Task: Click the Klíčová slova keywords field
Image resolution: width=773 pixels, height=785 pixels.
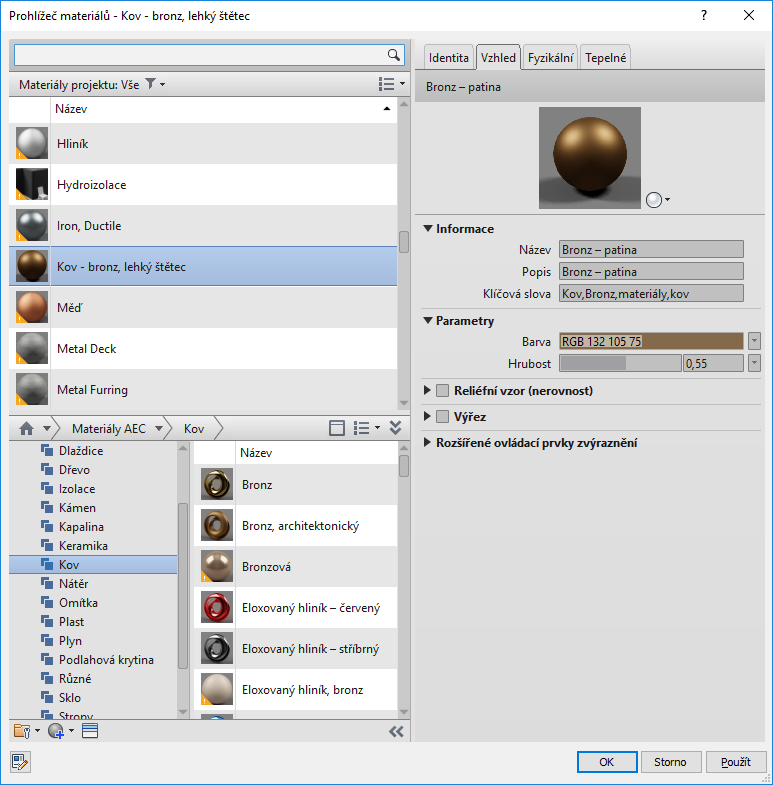Action: [651, 293]
